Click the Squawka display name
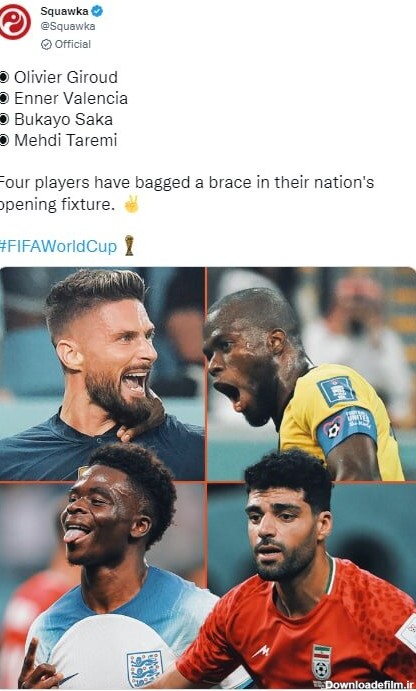Viewport: 416px width, 691px height. [x=64, y=11]
